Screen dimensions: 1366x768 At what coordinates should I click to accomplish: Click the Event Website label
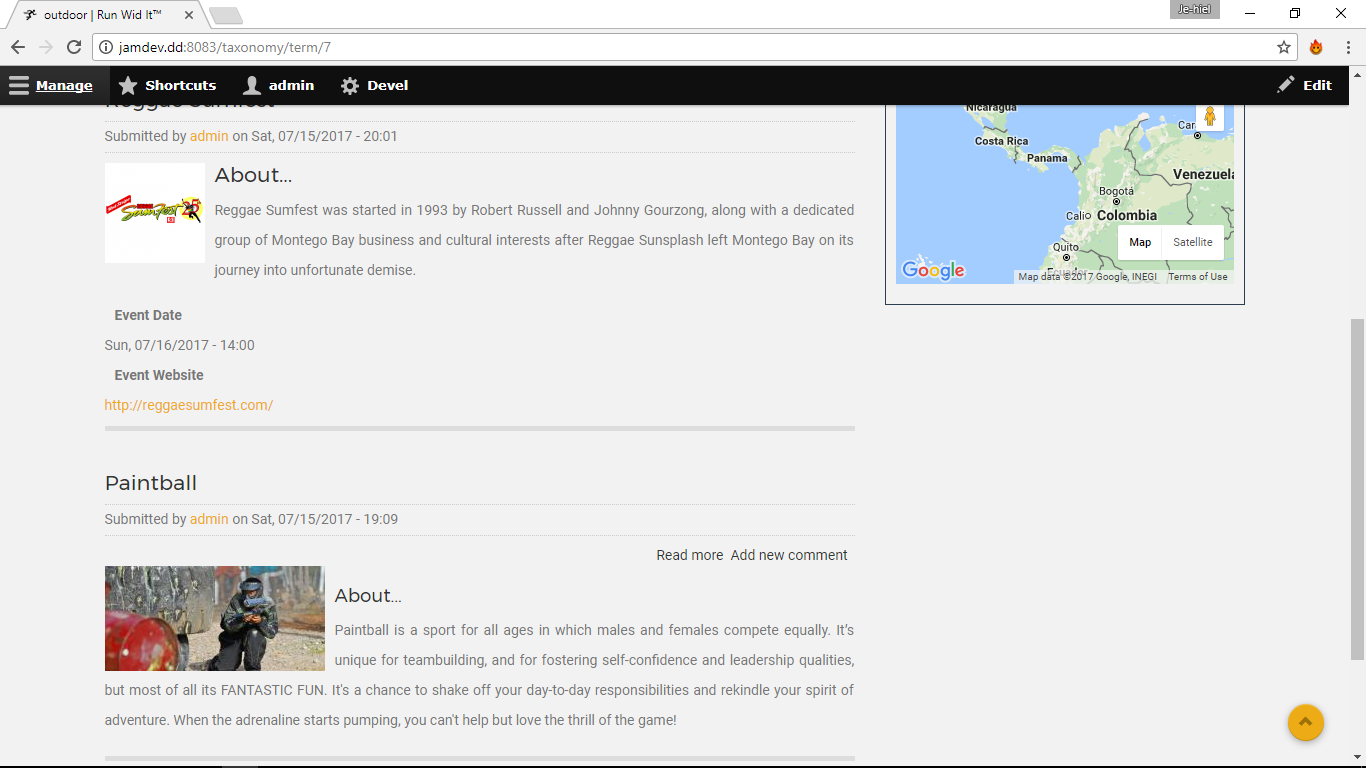coord(159,375)
